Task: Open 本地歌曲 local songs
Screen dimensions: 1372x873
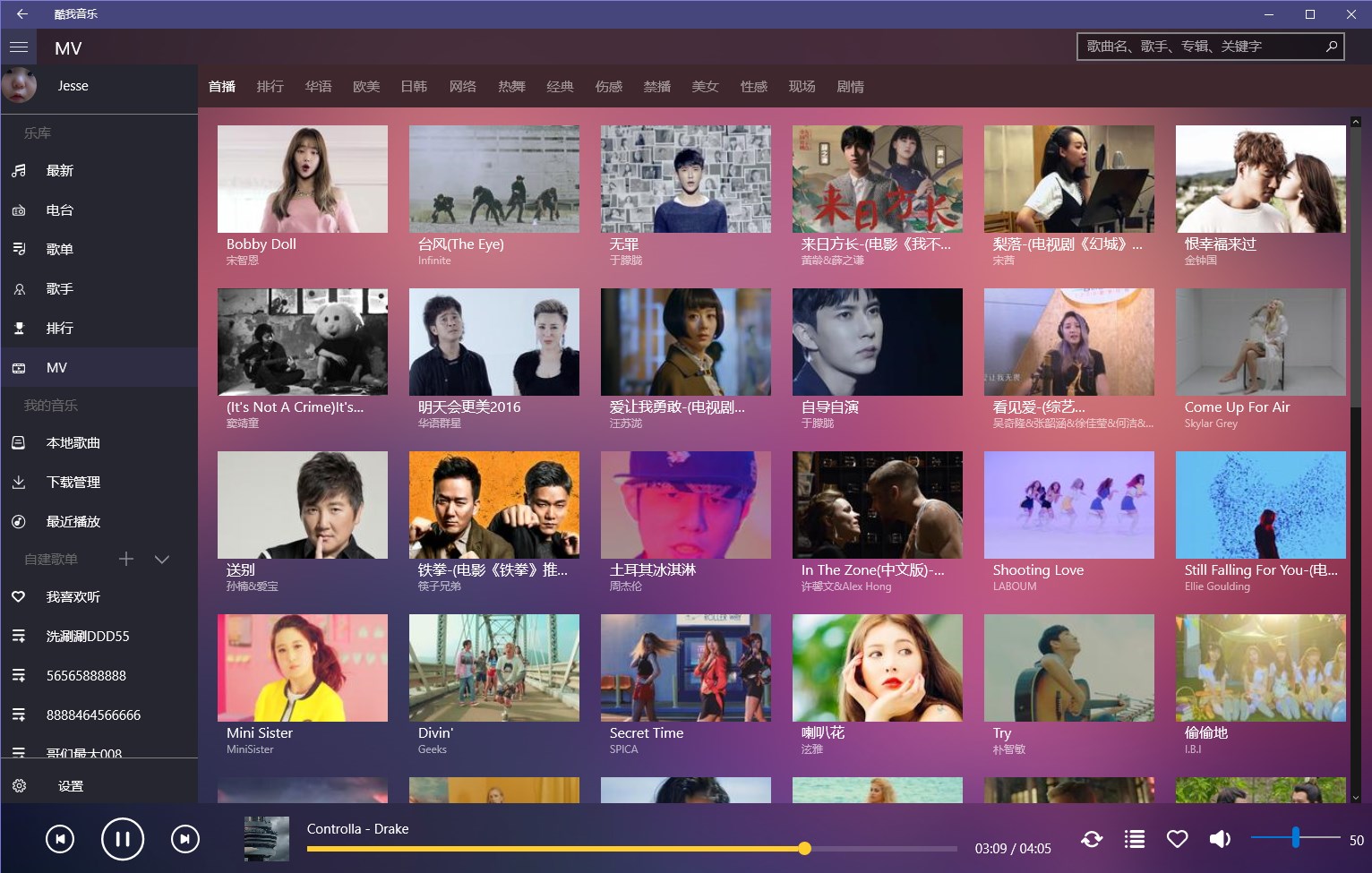Action: (99, 443)
